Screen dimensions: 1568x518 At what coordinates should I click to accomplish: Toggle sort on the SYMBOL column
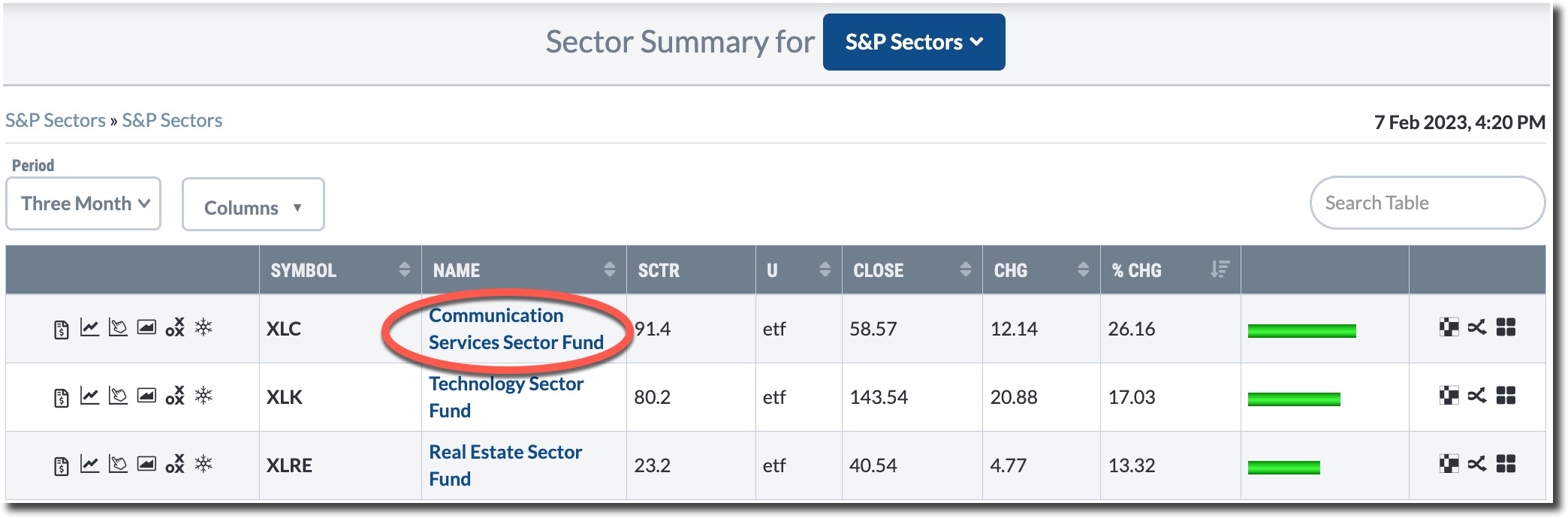tap(404, 270)
